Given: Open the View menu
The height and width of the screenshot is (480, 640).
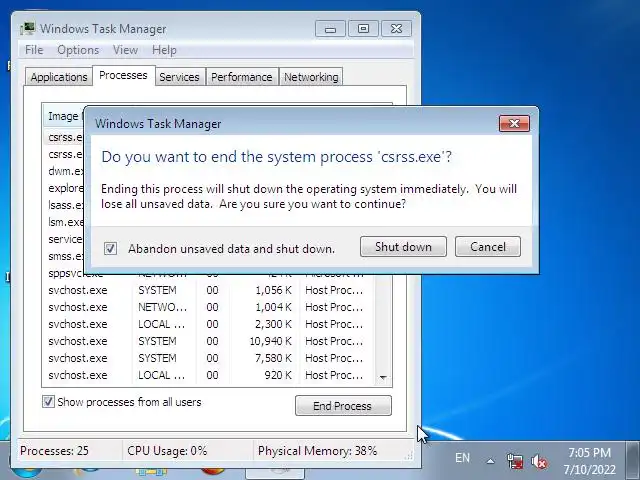Looking at the screenshot, I should tap(125, 50).
